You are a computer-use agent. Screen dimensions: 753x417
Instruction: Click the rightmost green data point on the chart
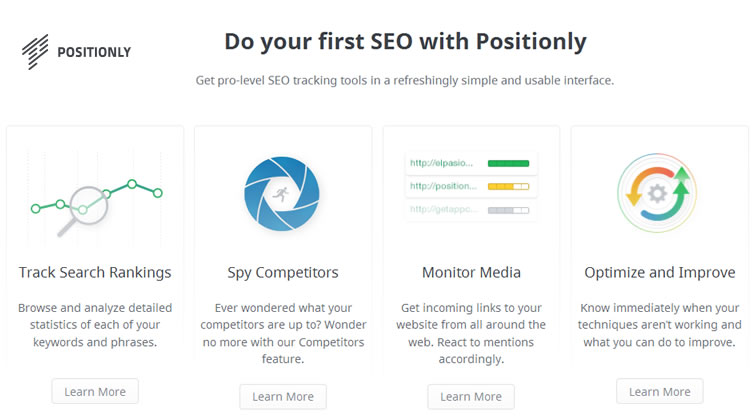[158, 193]
